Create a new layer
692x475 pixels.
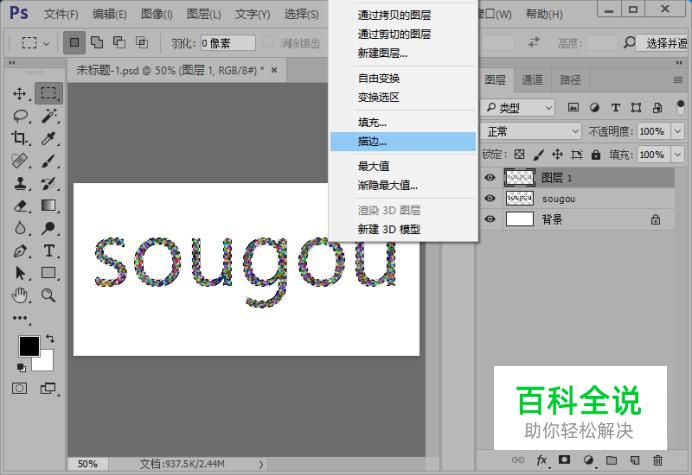[635, 460]
